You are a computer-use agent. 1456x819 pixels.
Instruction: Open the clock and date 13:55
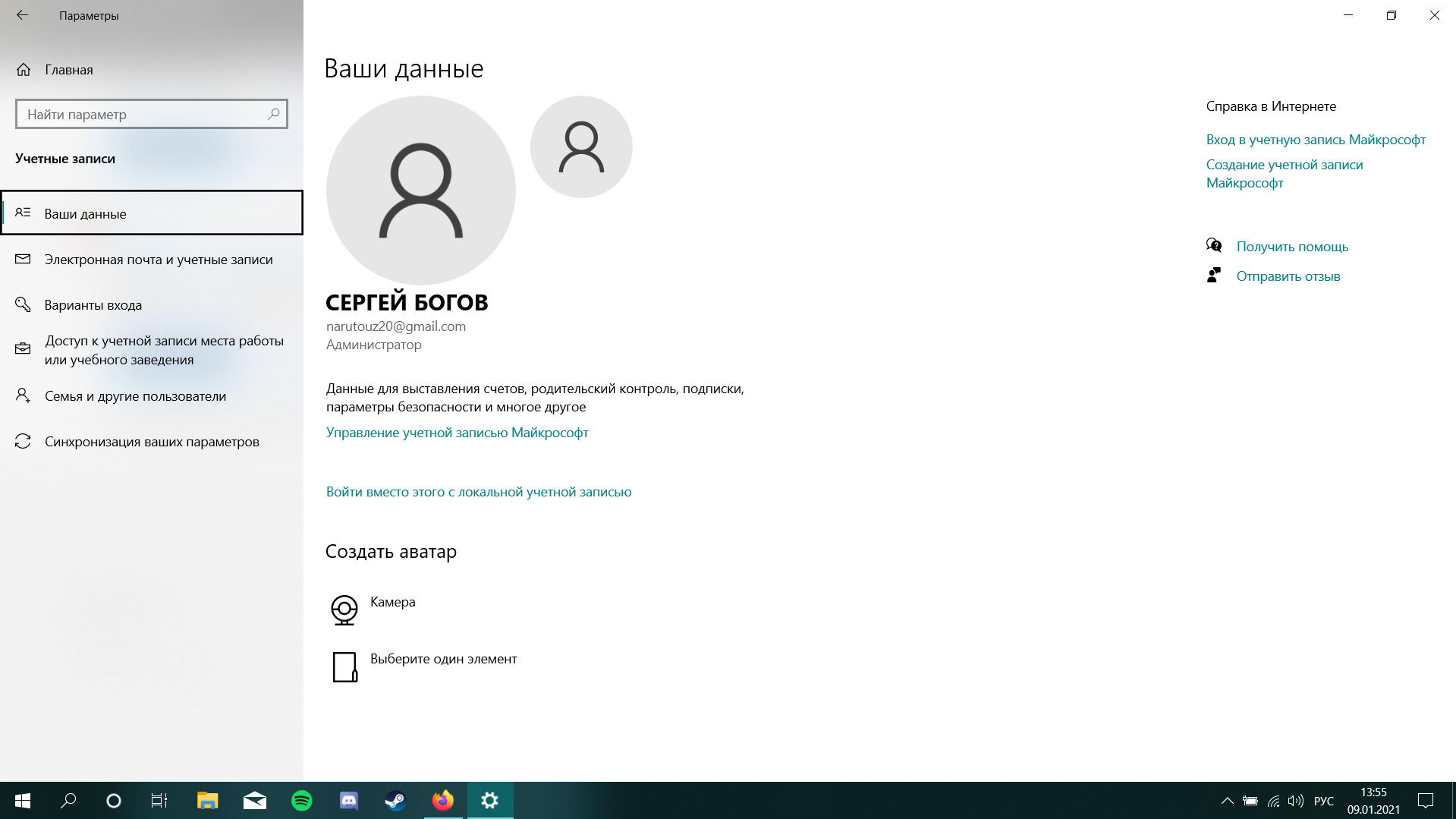pos(1373,801)
